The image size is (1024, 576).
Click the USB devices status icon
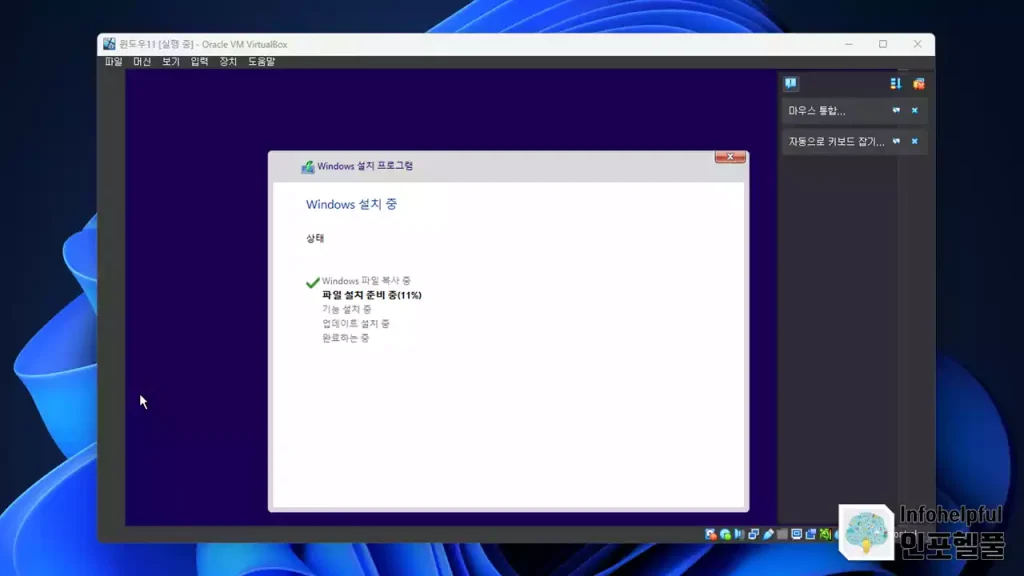769,534
